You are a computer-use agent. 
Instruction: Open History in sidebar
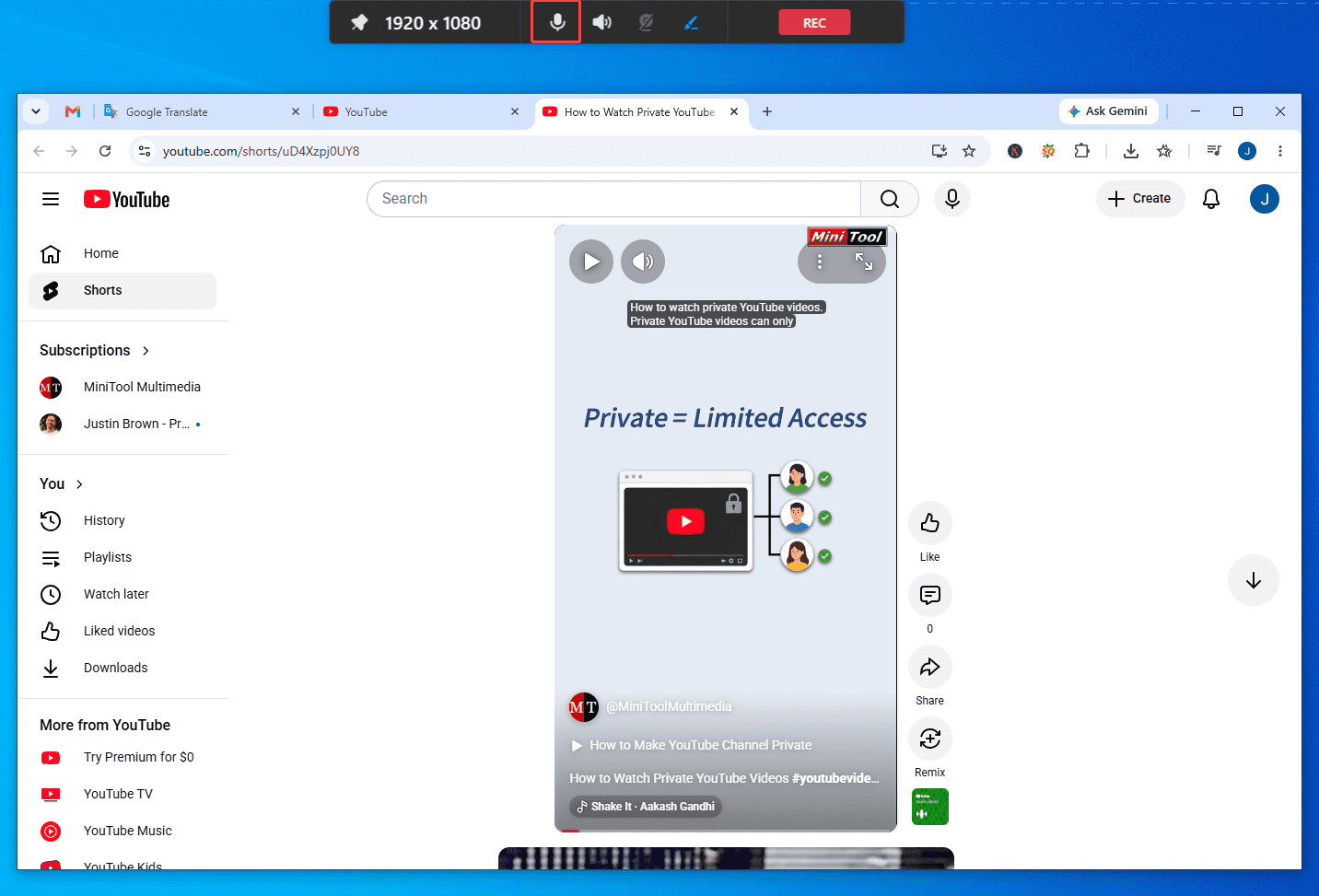(x=123, y=520)
